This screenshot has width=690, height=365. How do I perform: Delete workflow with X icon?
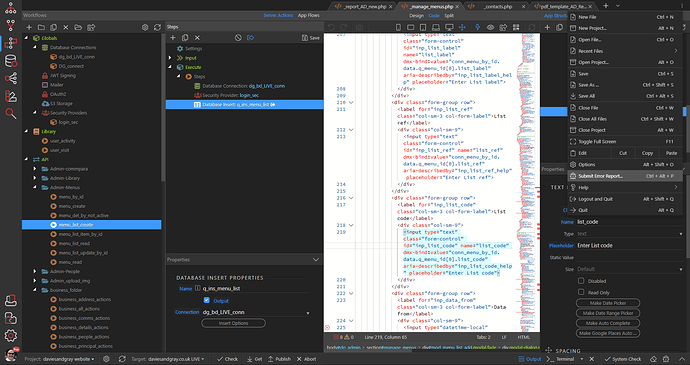[66, 27]
